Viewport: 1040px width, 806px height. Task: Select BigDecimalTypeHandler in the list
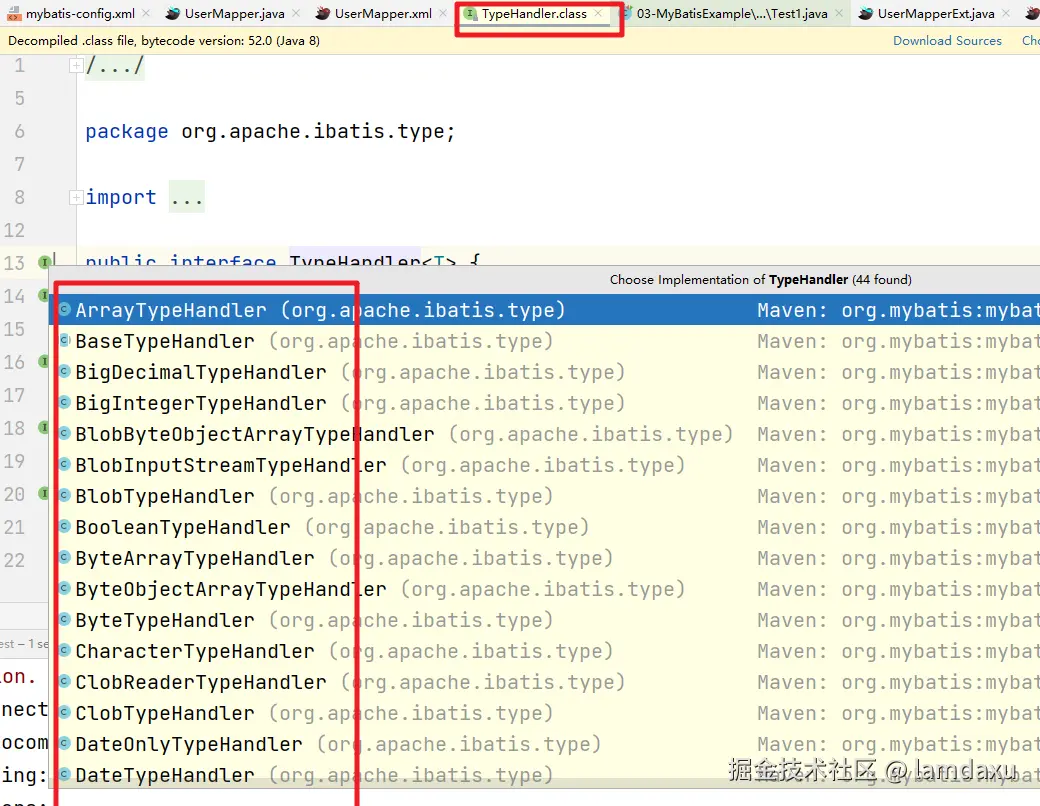click(545, 372)
